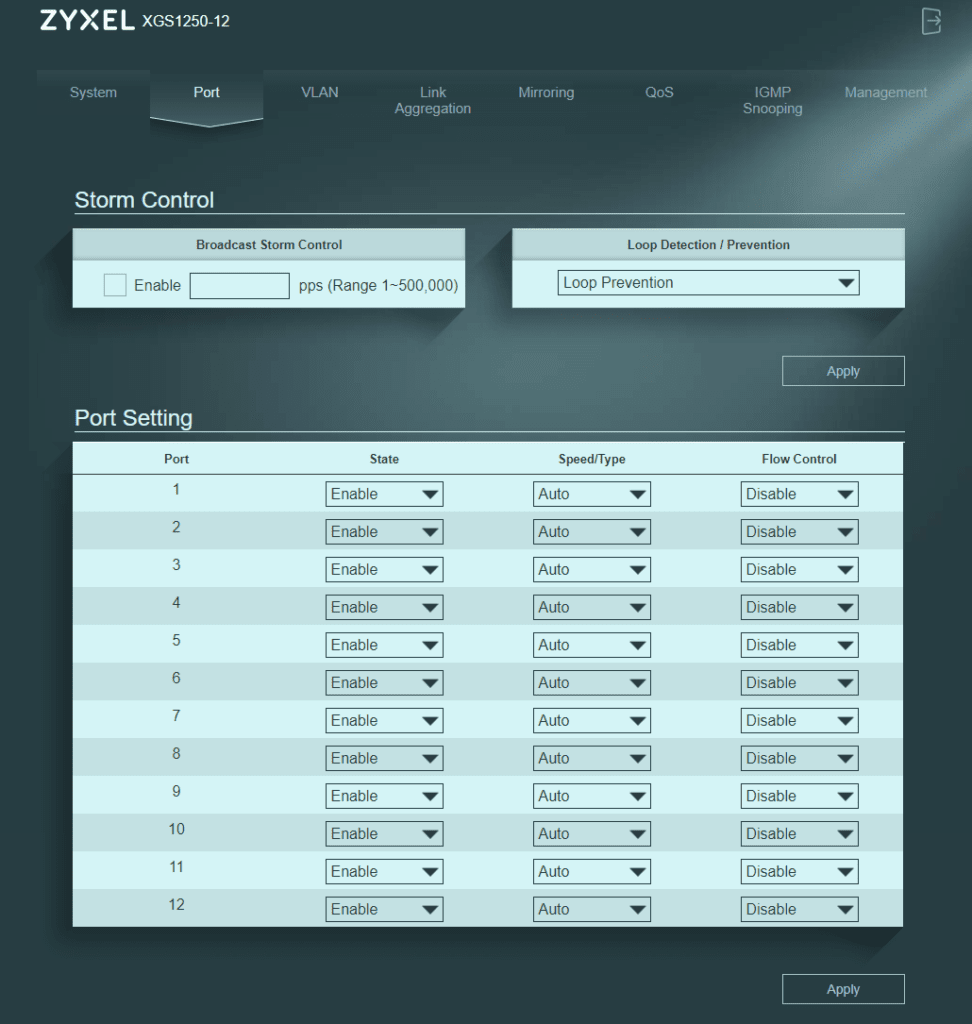Open Flow Control dropdown for port 5
This screenshot has height=1024, width=972.
tap(799, 645)
